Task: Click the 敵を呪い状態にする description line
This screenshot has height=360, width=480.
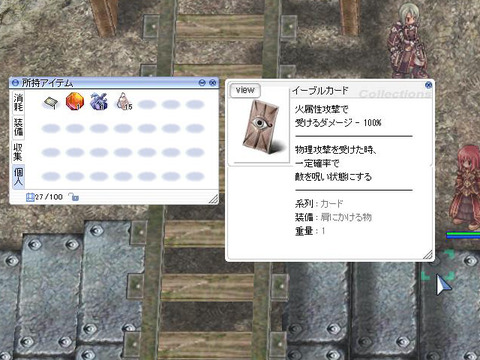Action: [333, 177]
